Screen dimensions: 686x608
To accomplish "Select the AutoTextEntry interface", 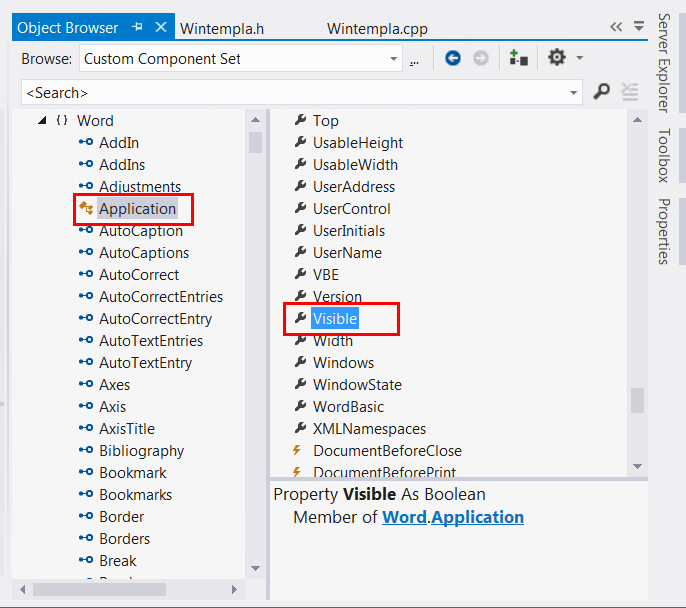I will (x=145, y=363).
